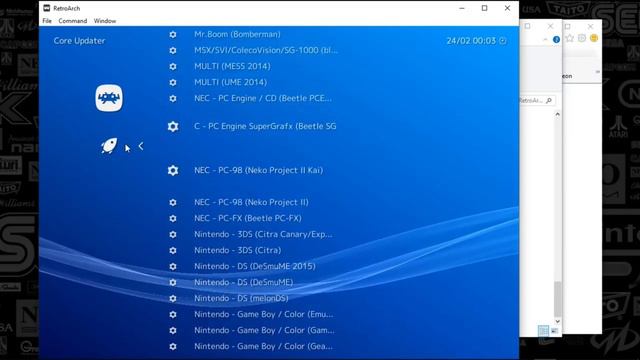Click bookmark star in background browser window
Image resolution: width=640 pixels, height=360 pixels.
[x=569, y=38]
